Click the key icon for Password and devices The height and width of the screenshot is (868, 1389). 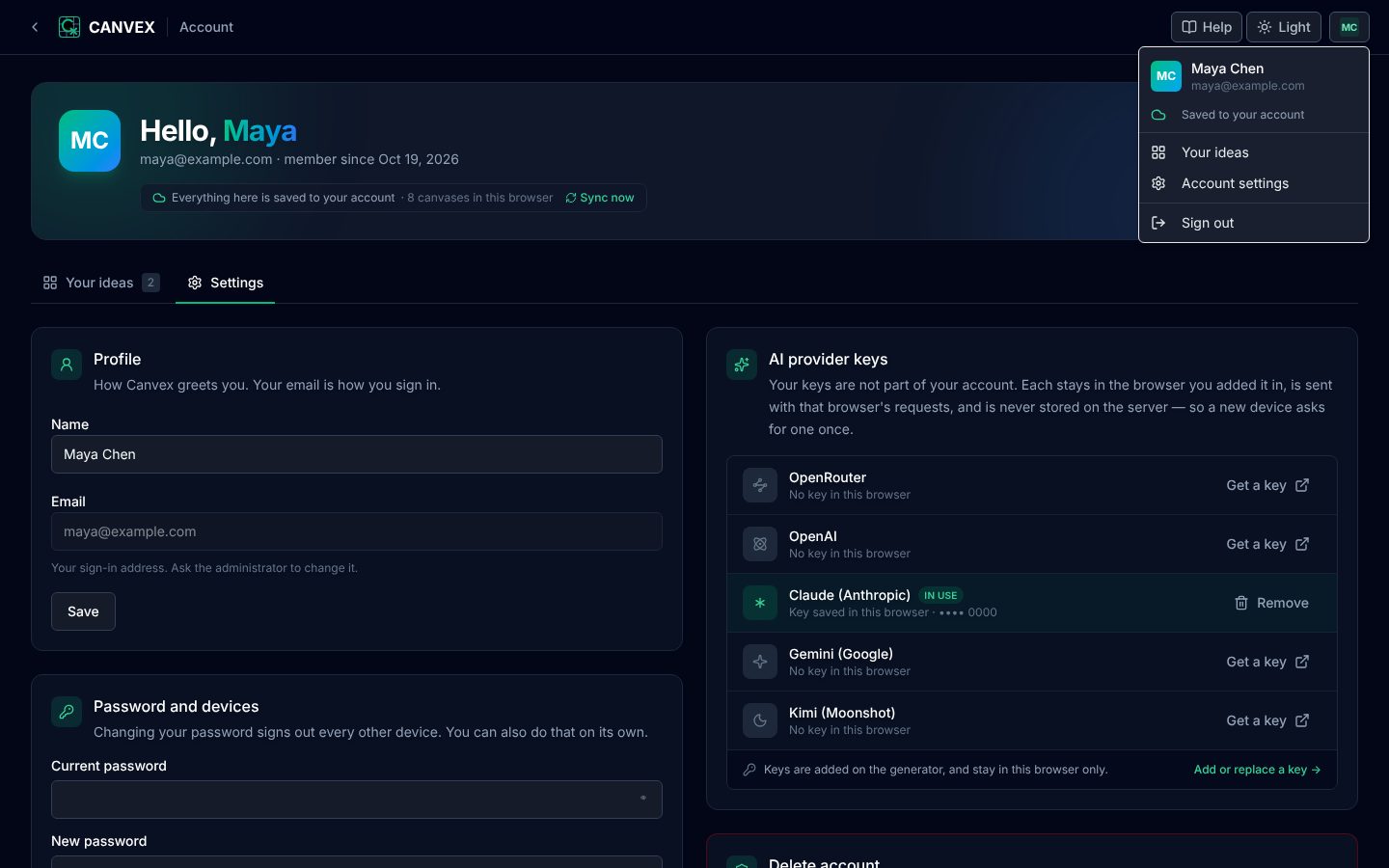[x=67, y=712]
